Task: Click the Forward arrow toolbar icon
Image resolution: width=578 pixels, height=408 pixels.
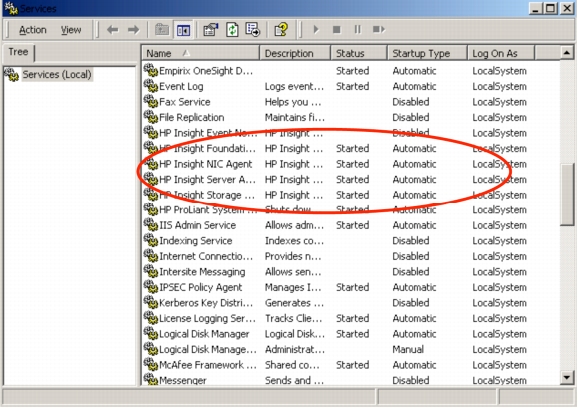Action: coord(133,29)
